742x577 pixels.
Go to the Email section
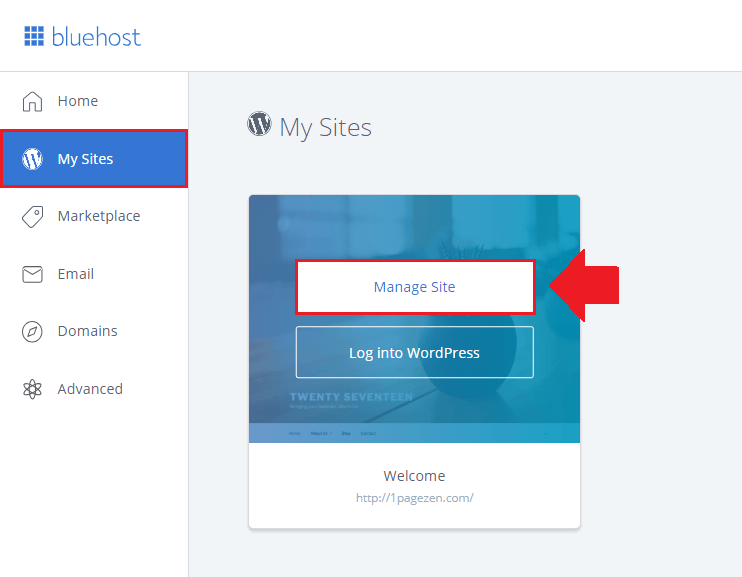[94, 274]
